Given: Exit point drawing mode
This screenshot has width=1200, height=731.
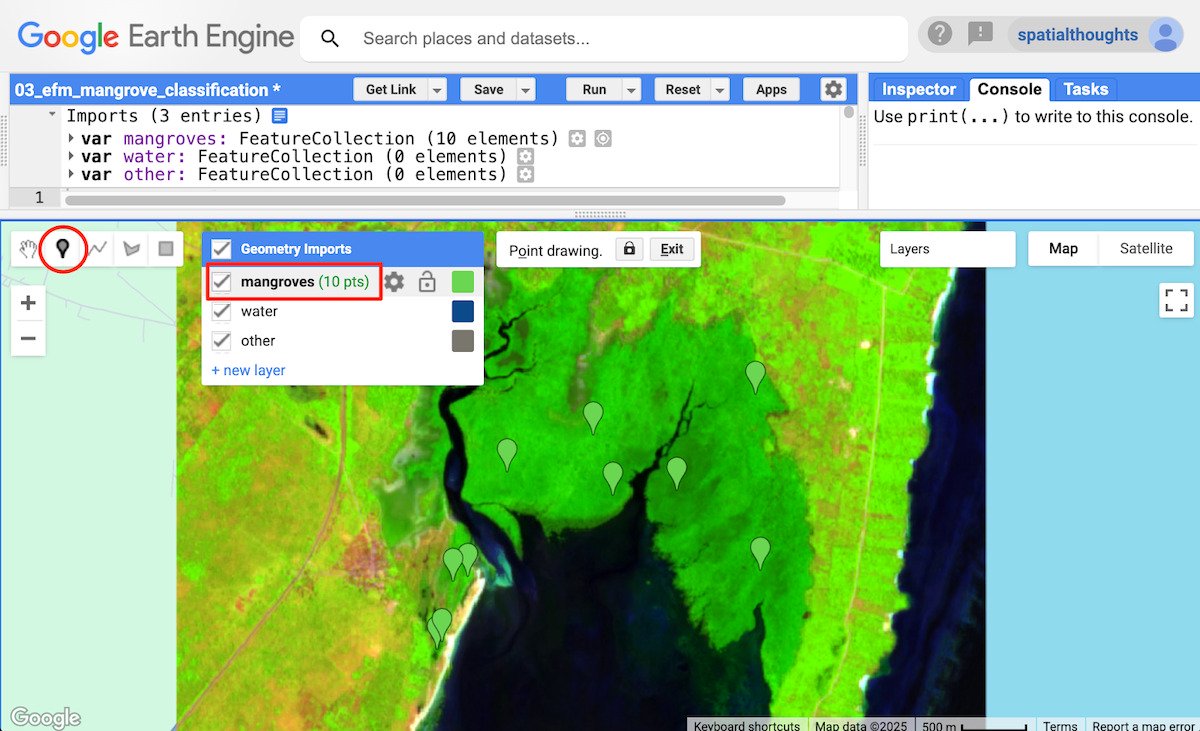Looking at the screenshot, I should (x=672, y=249).
